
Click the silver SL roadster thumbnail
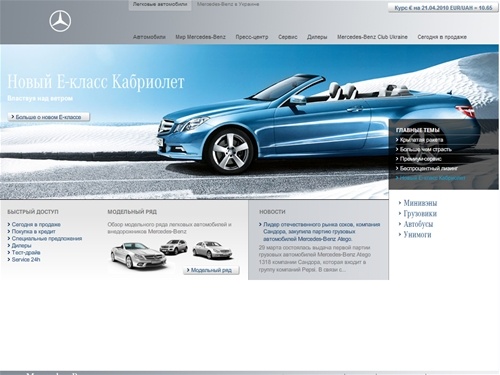[138, 256]
